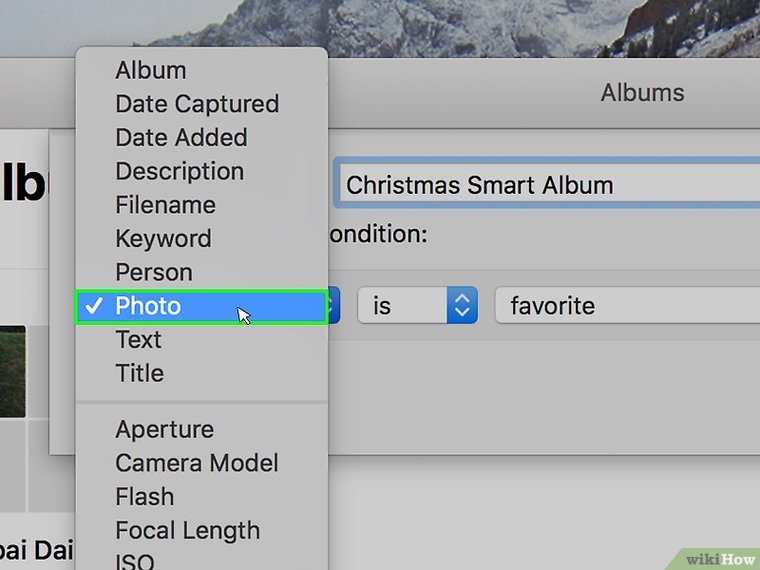Select Focal Length option
Image resolution: width=760 pixels, height=570 pixels.
187,531
